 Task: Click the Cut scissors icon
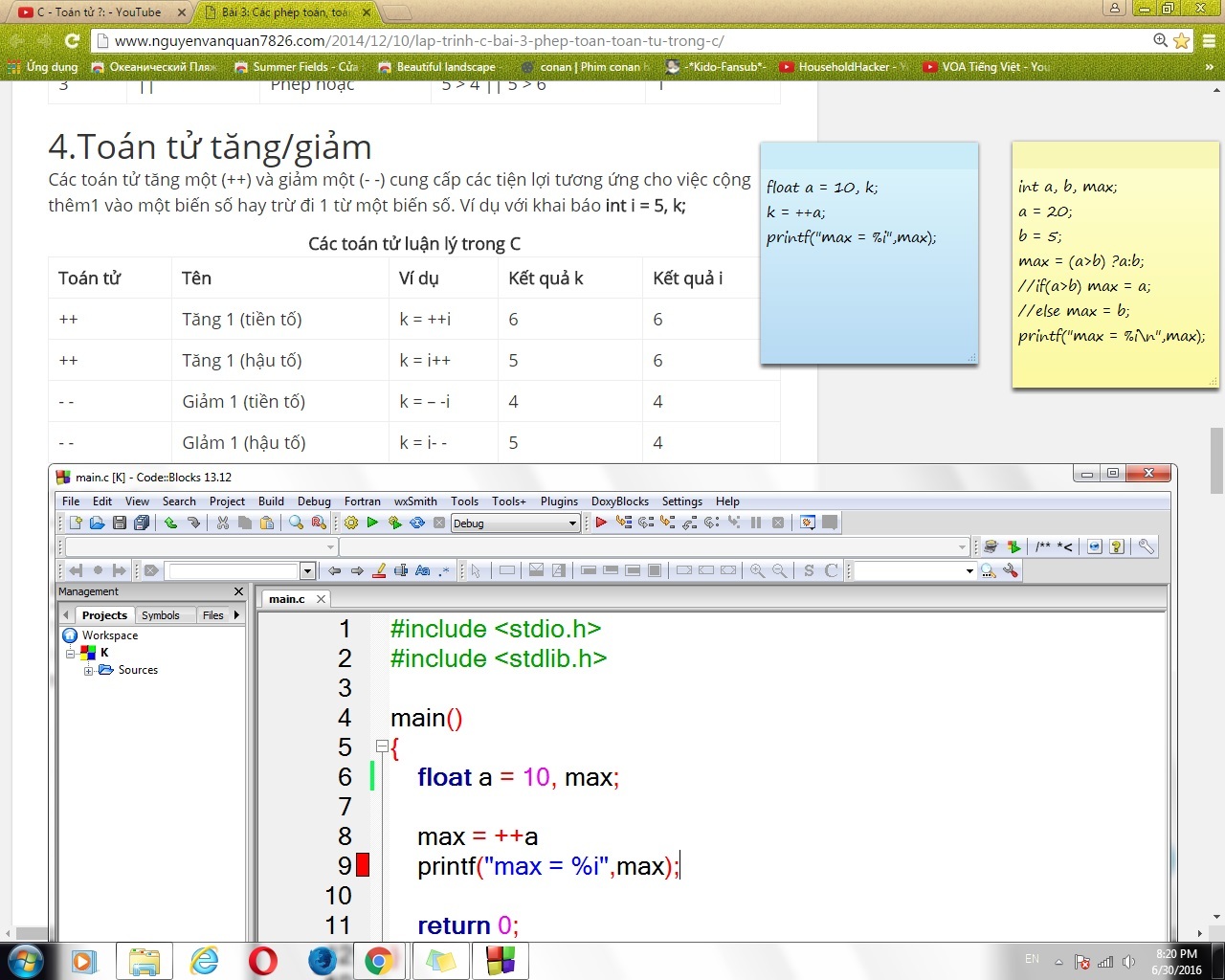pyautogui.click(x=223, y=523)
